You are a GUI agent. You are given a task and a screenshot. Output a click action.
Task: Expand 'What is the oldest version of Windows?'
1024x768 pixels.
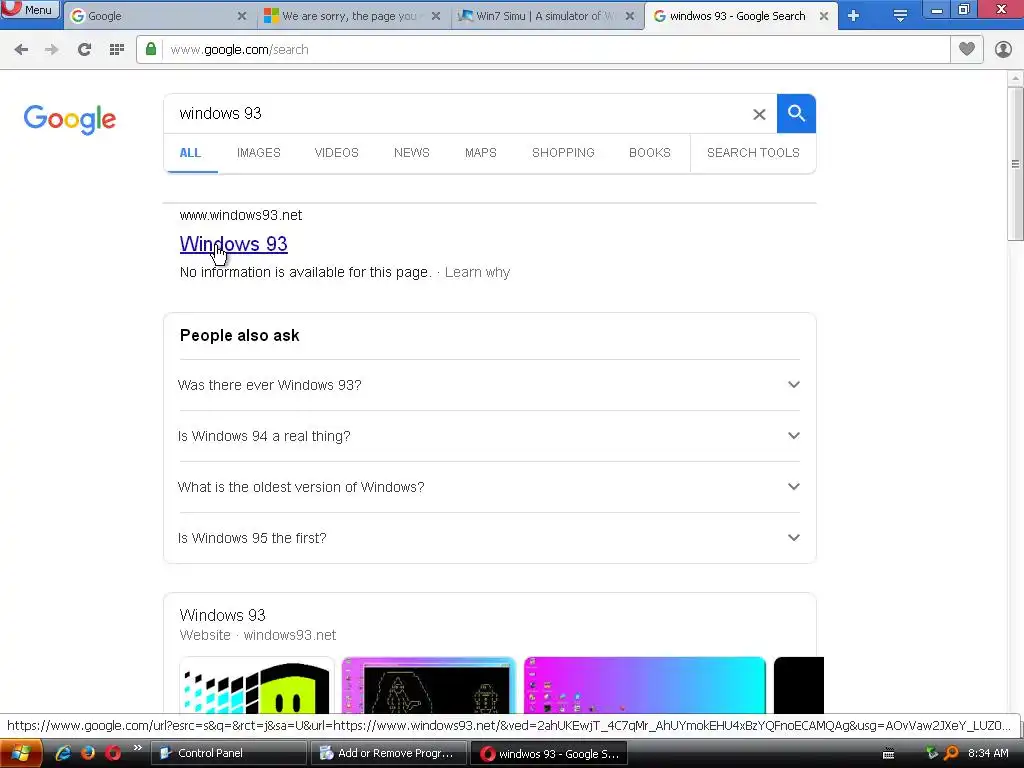pos(489,487)
